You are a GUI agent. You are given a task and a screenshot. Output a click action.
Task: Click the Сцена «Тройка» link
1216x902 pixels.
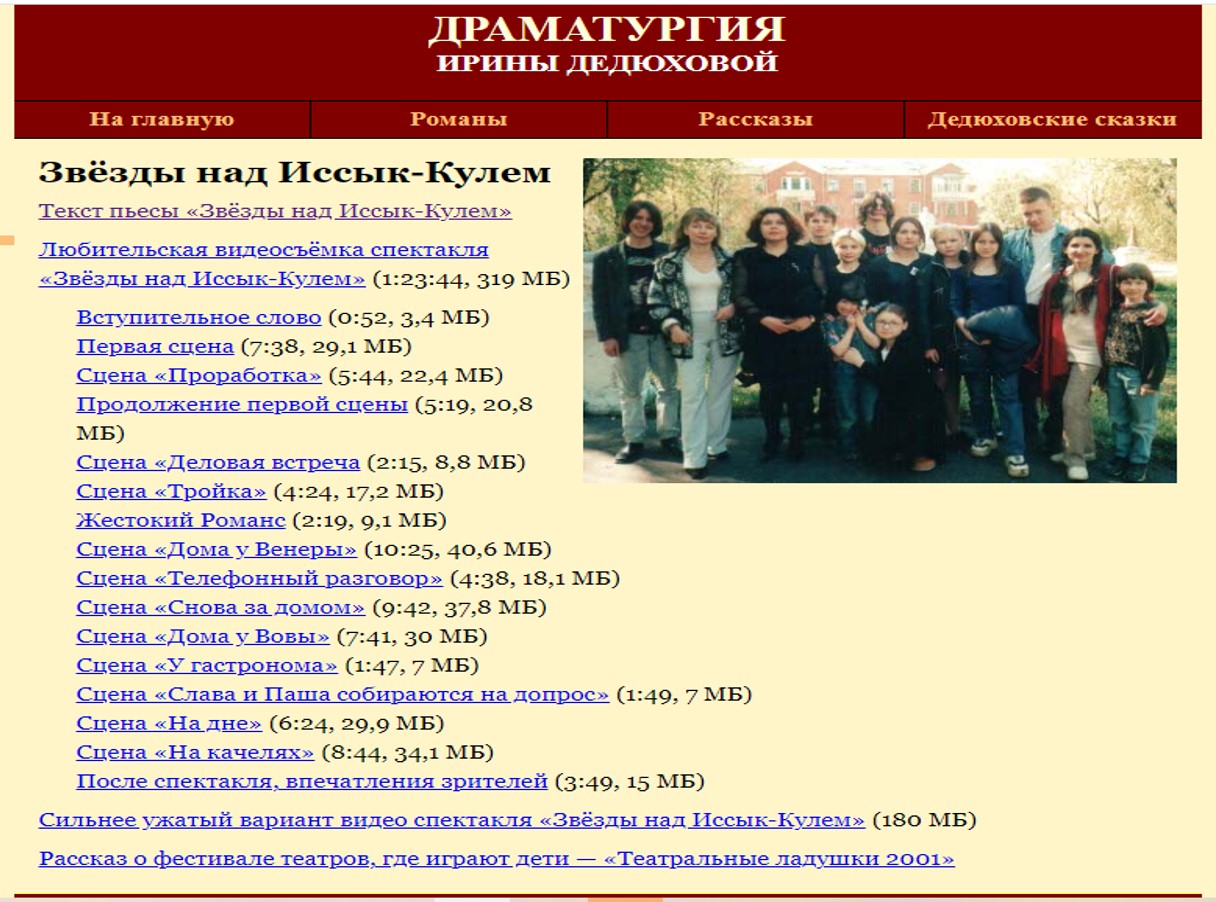tap(171, 492)
